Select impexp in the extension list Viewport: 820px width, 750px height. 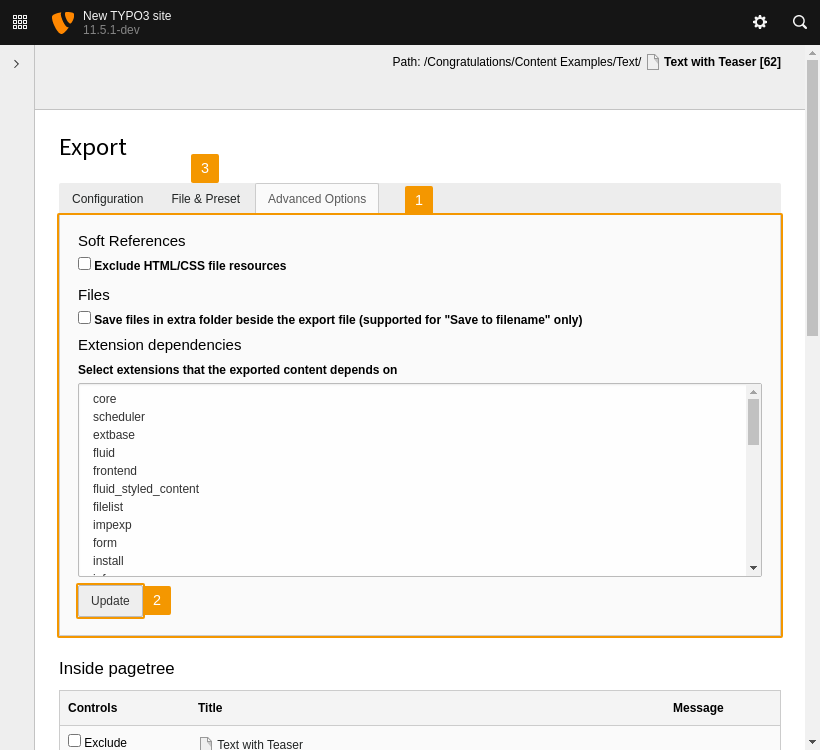pyautogui.click(x=112, y=524)
